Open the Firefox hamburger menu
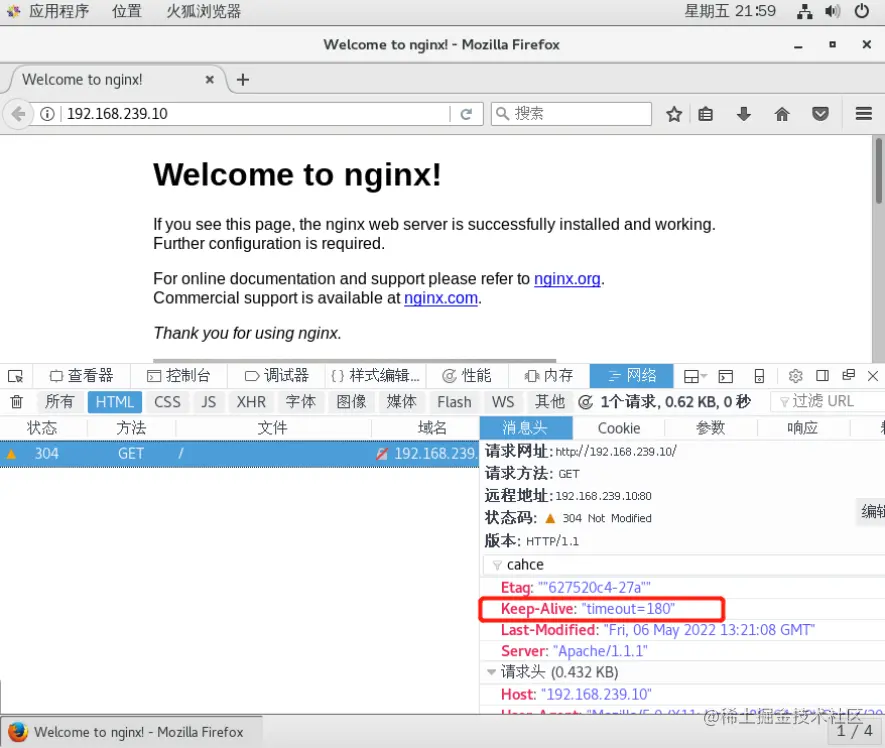The width and height of the screenshot is (885, 748). point(864,114)
